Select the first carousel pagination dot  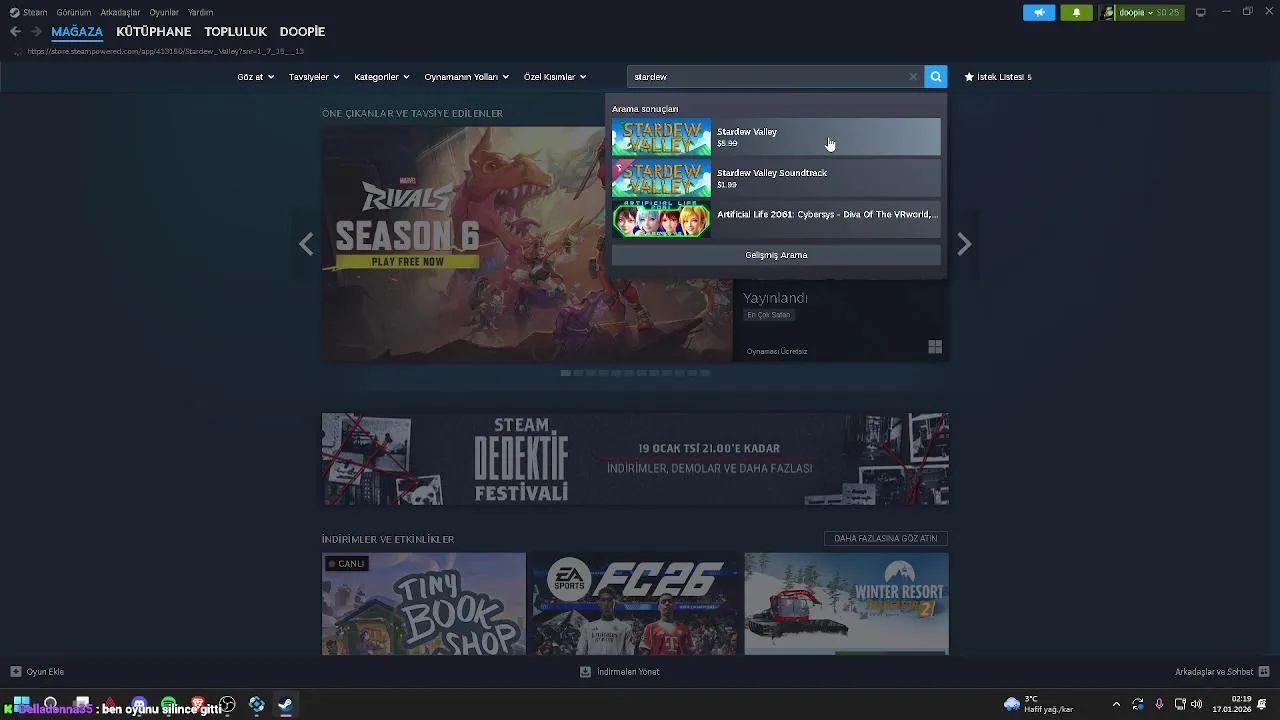[566, 373]
